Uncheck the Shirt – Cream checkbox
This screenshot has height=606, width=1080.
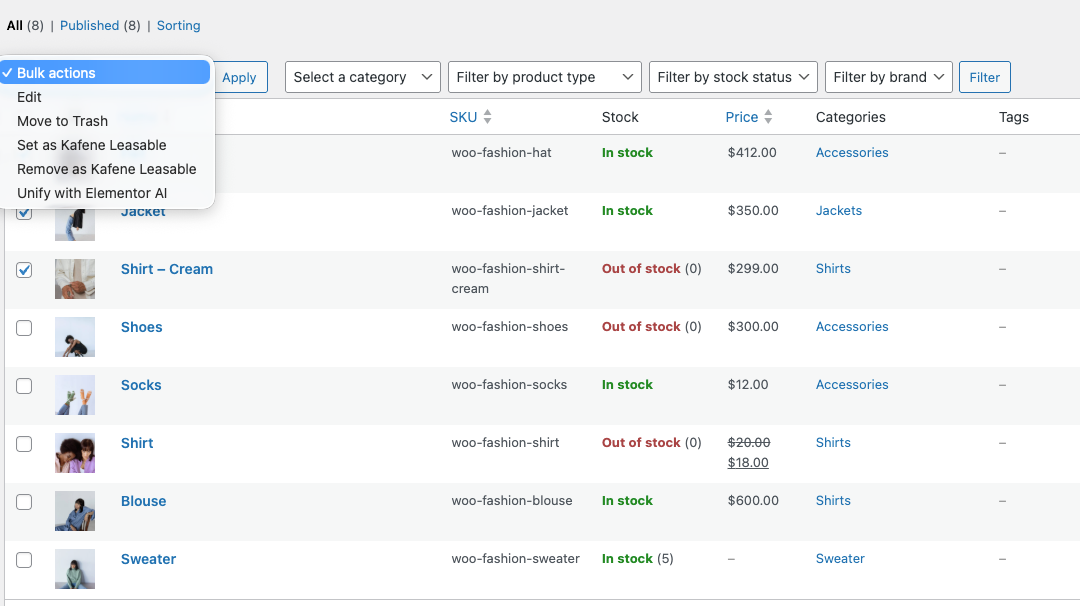[24, 270]
